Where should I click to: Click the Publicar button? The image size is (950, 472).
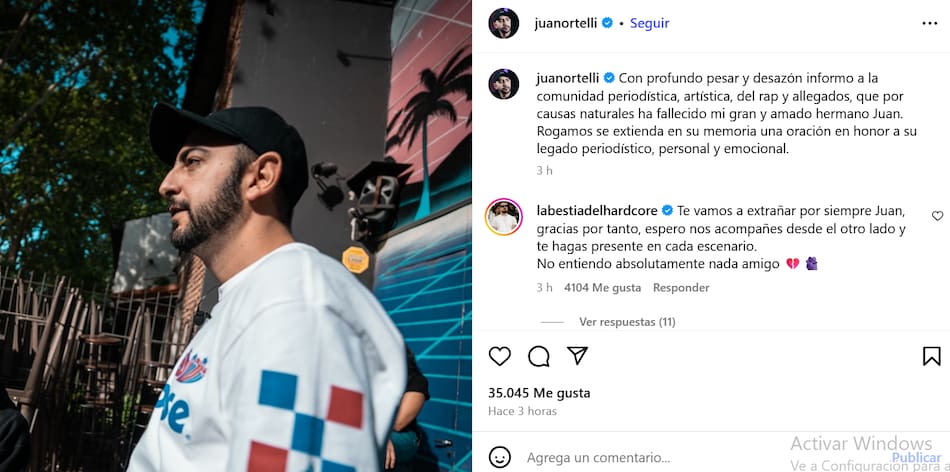(x=916, y=457)
